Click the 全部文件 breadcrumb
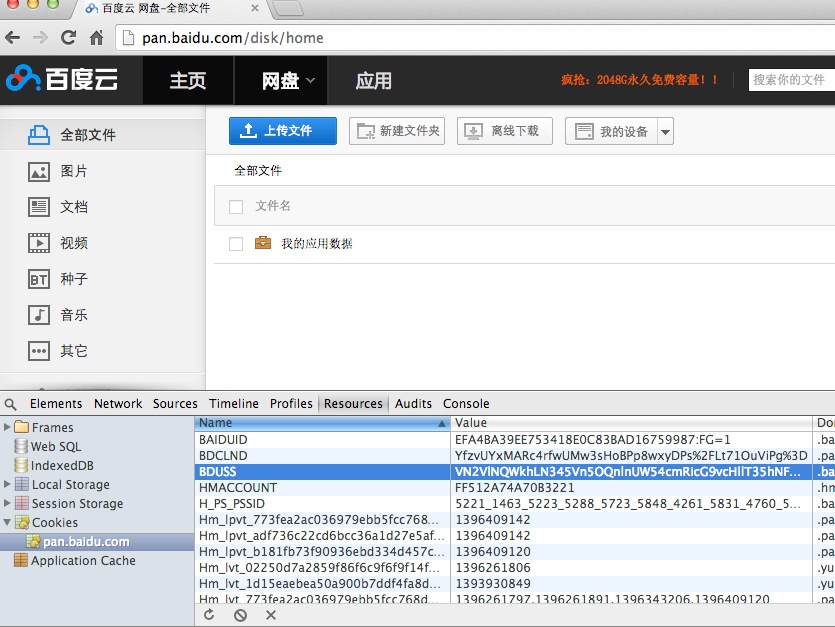The image size is (835, 627). [258, 170]
